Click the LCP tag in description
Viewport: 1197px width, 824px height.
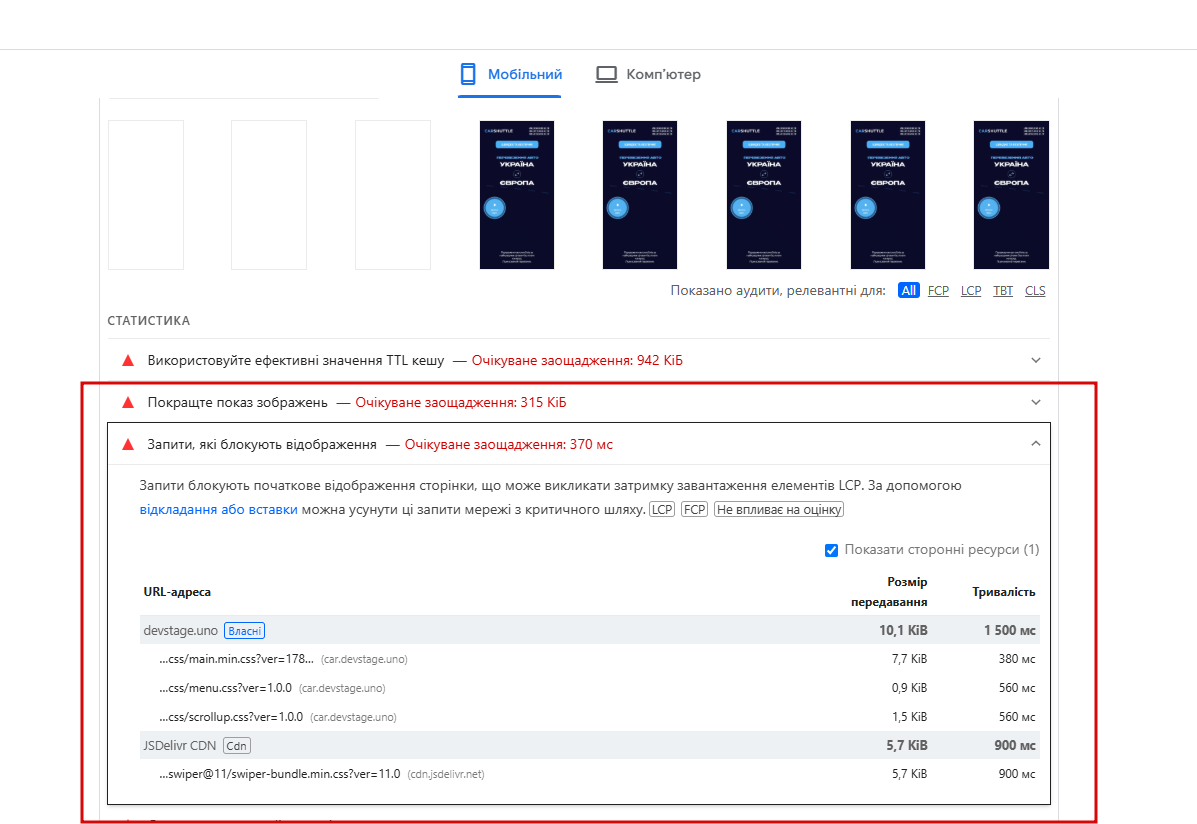pos(662,509)
